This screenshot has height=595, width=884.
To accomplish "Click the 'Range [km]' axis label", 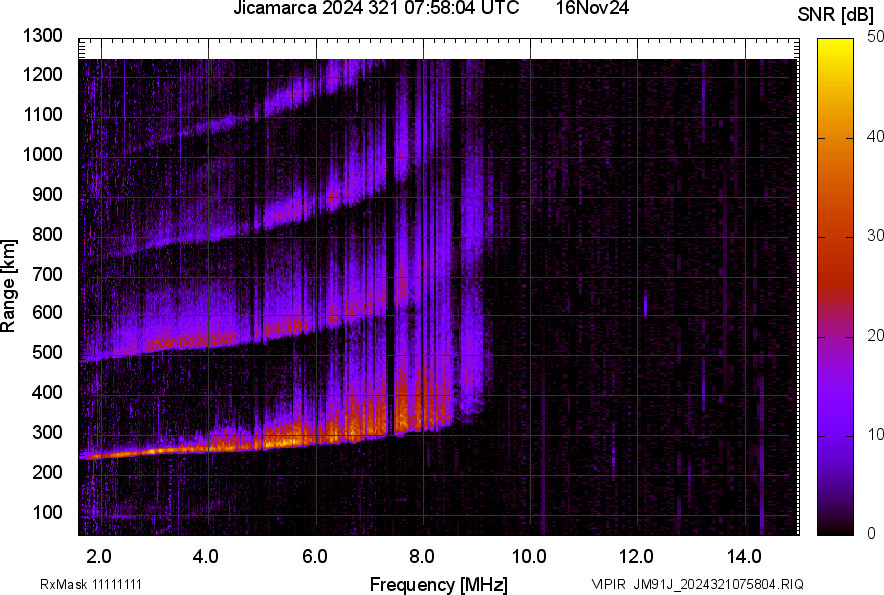I will (x=8, y=286).
